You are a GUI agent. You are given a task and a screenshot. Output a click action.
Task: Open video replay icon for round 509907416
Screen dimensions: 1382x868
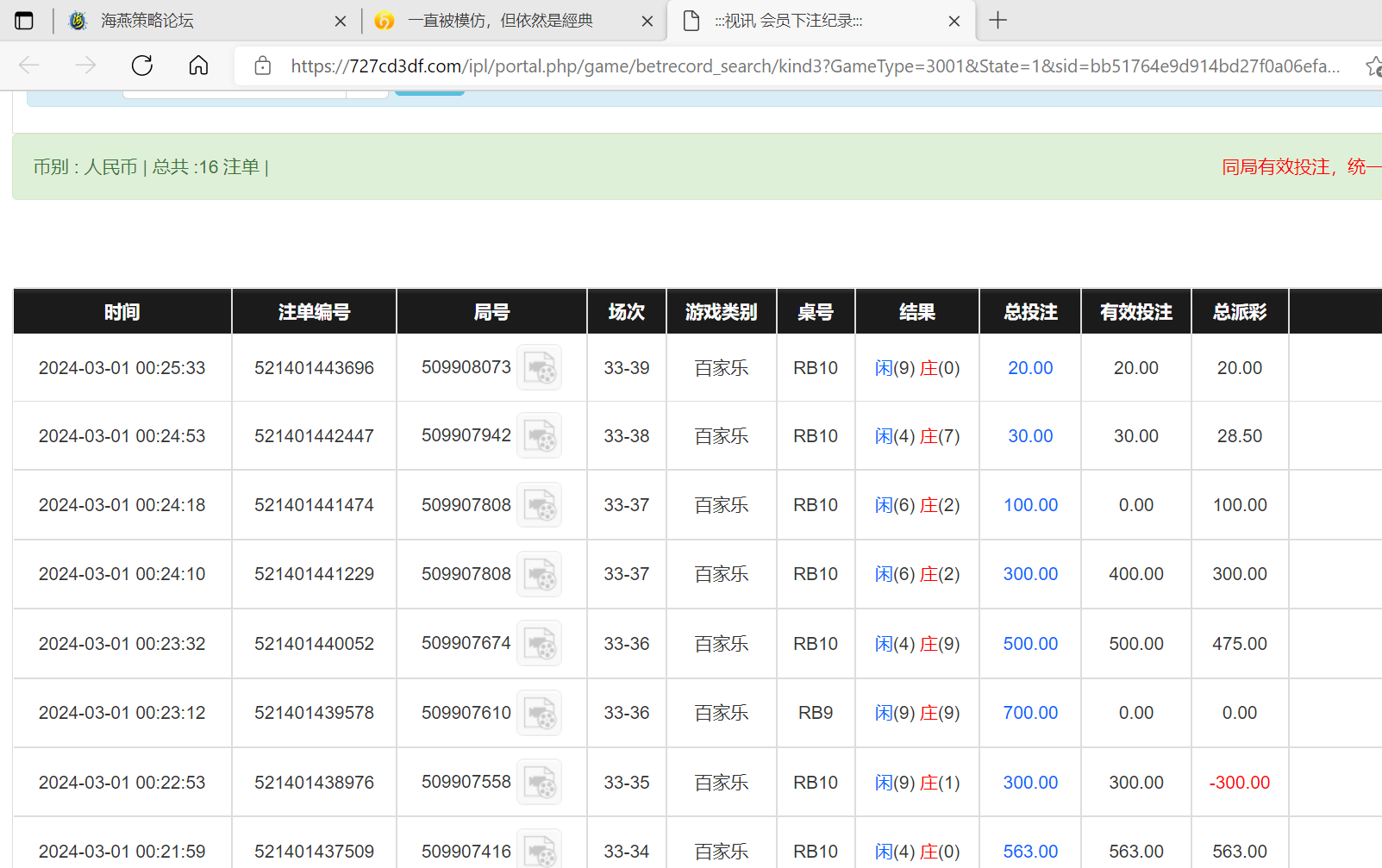(x=539, y=850)
